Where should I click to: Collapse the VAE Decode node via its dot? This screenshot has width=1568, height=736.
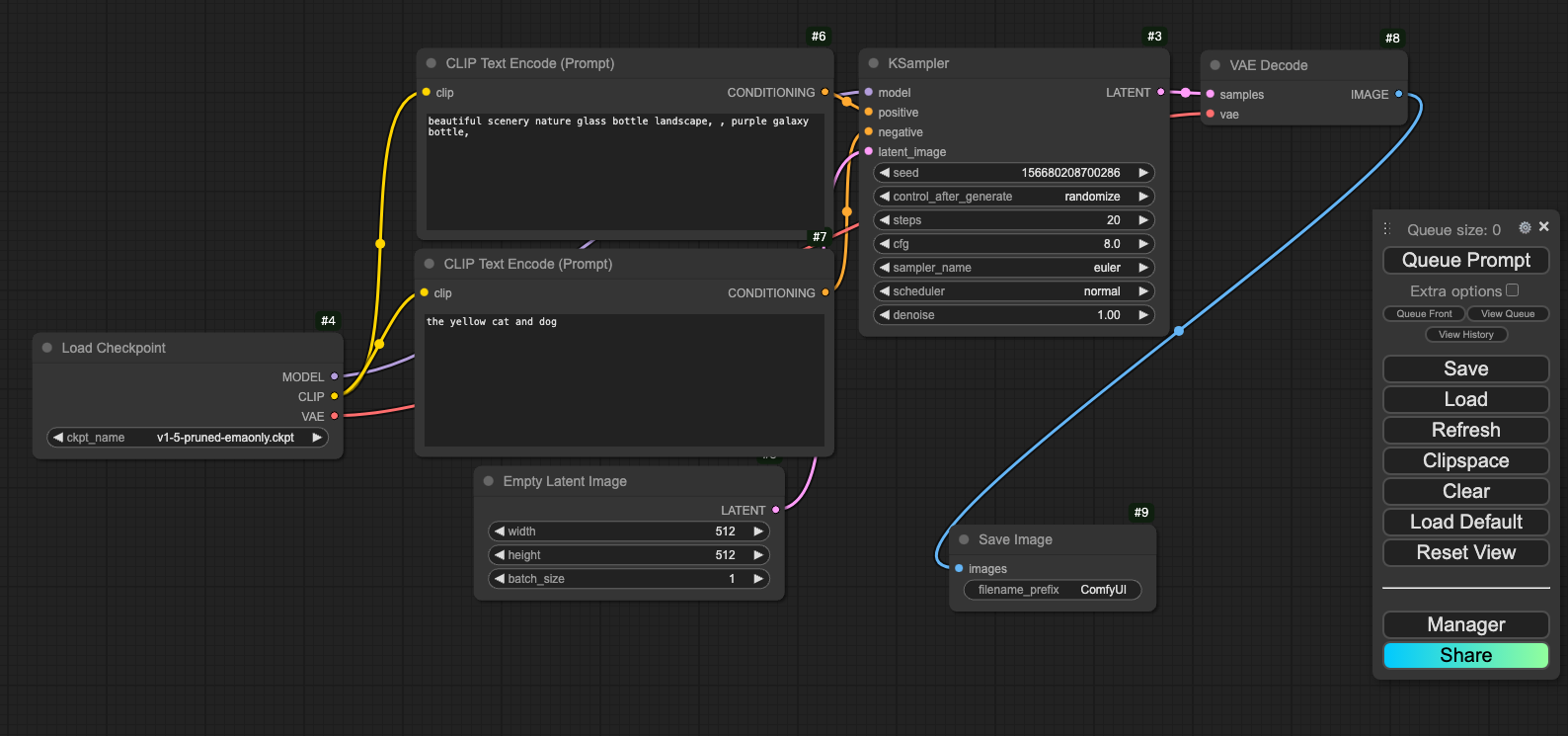pos(1215,65)
